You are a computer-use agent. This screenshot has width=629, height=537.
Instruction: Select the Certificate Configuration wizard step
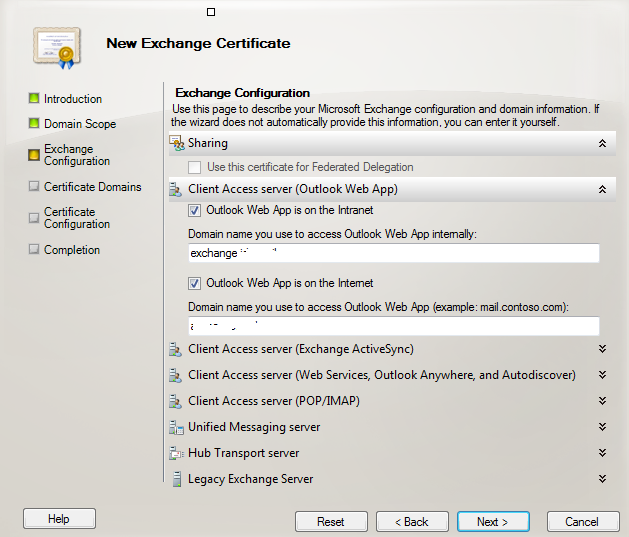pyautogui.click(x=77, y=218)
